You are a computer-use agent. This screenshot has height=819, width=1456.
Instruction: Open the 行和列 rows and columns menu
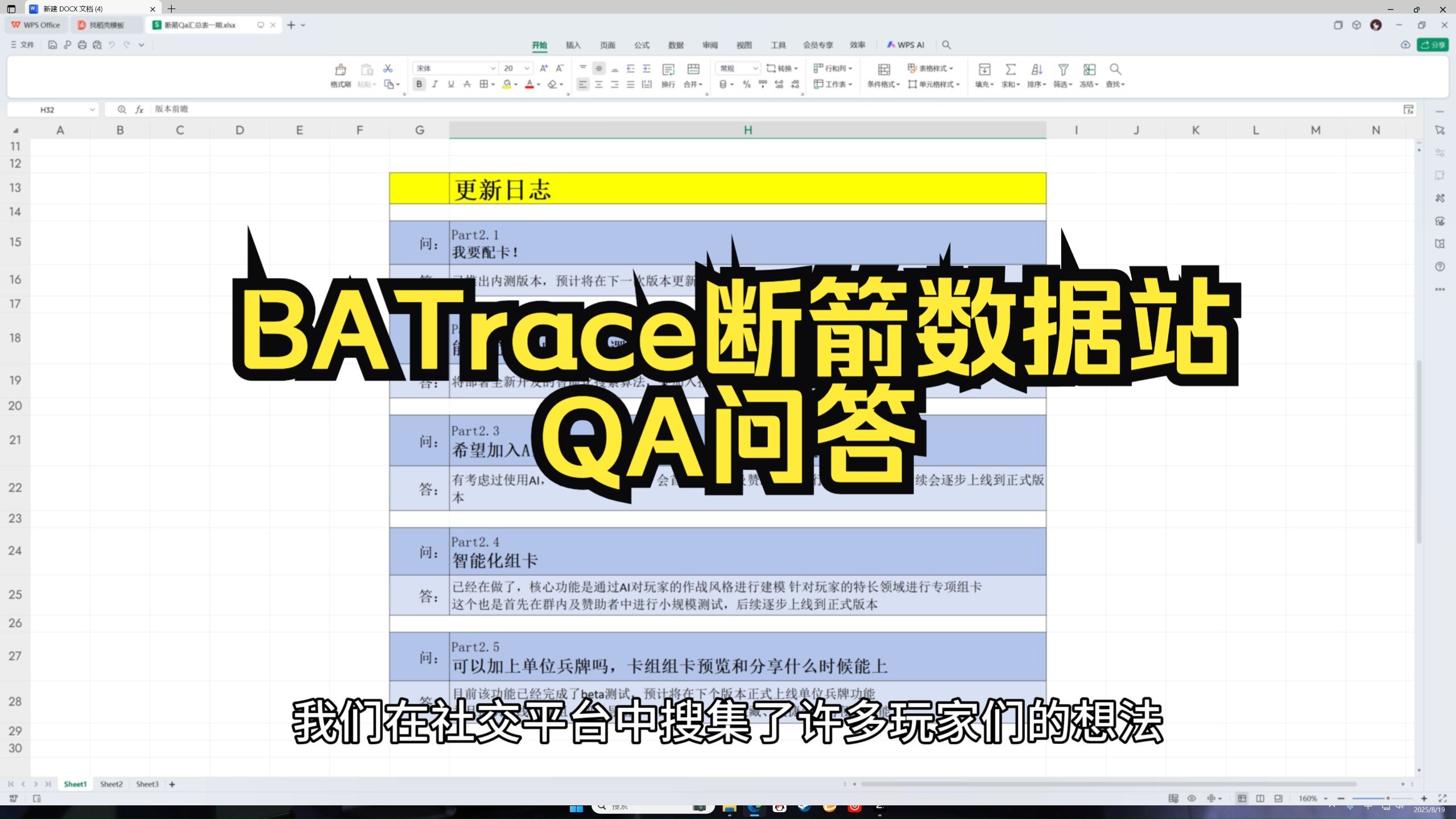(x=833, y=68)
